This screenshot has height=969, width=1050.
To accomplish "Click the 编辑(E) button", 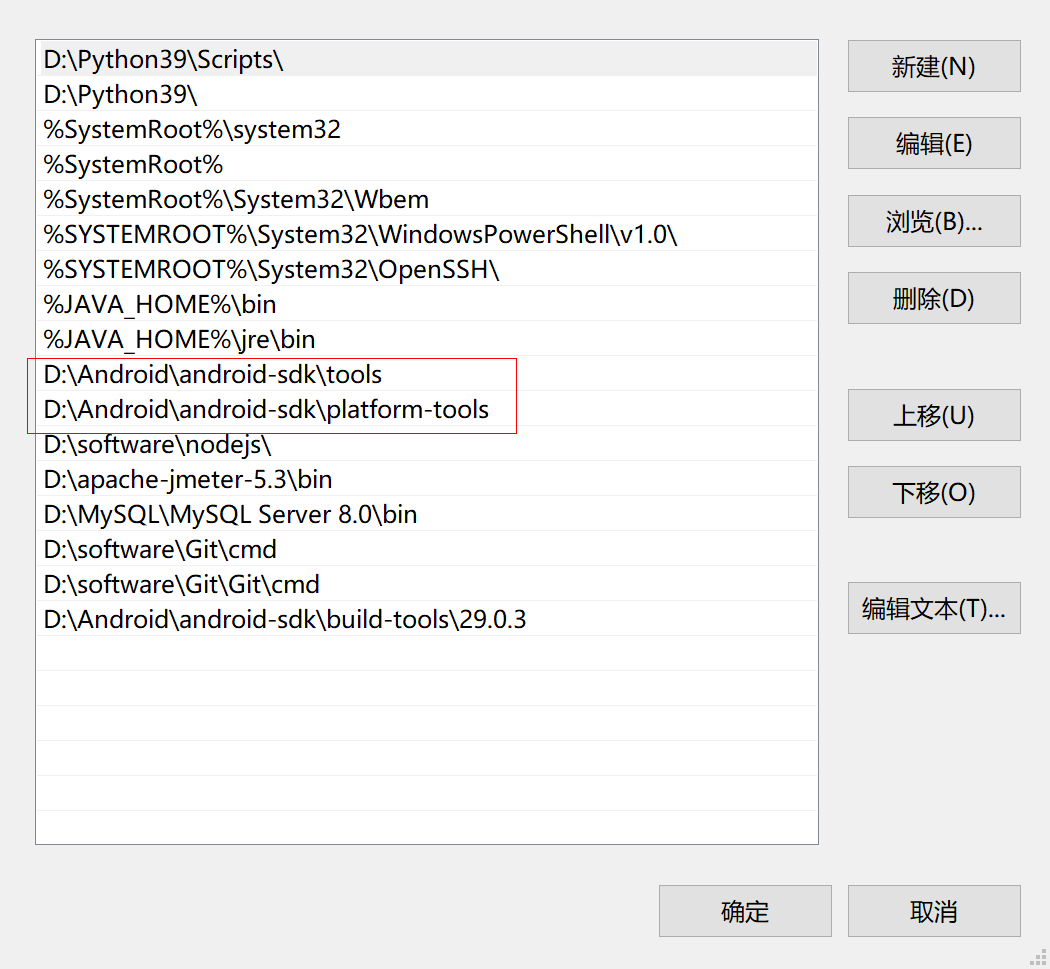I will [934, 143].
